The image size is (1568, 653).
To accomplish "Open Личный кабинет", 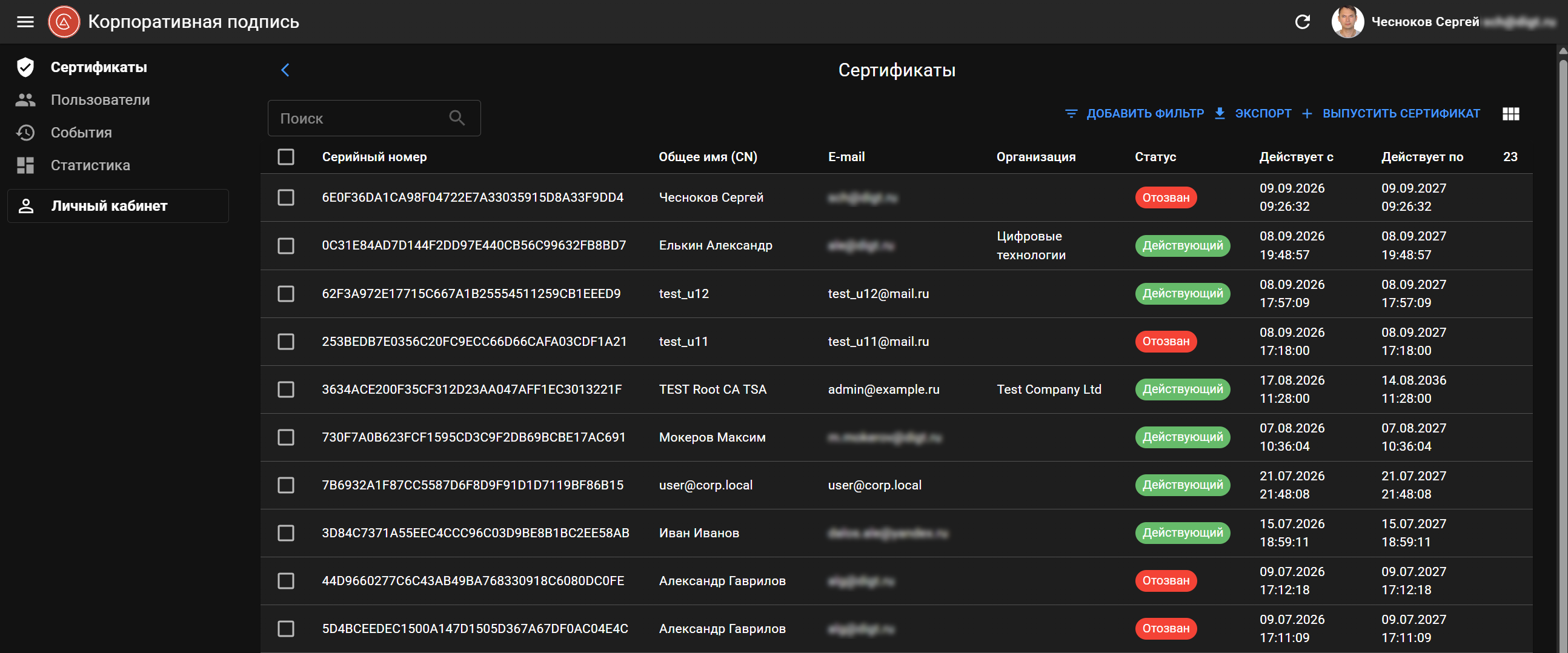I will pos(118,206).
